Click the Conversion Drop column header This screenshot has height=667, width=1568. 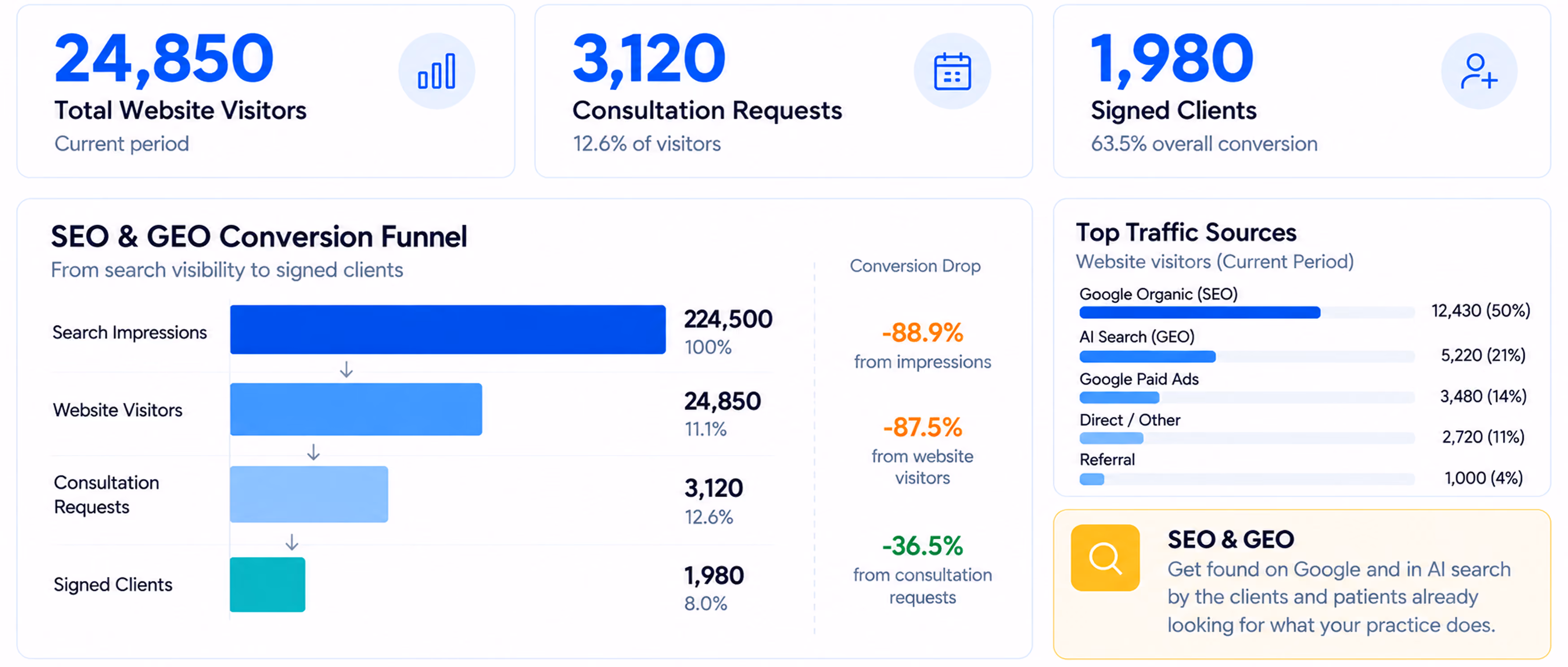915,266
